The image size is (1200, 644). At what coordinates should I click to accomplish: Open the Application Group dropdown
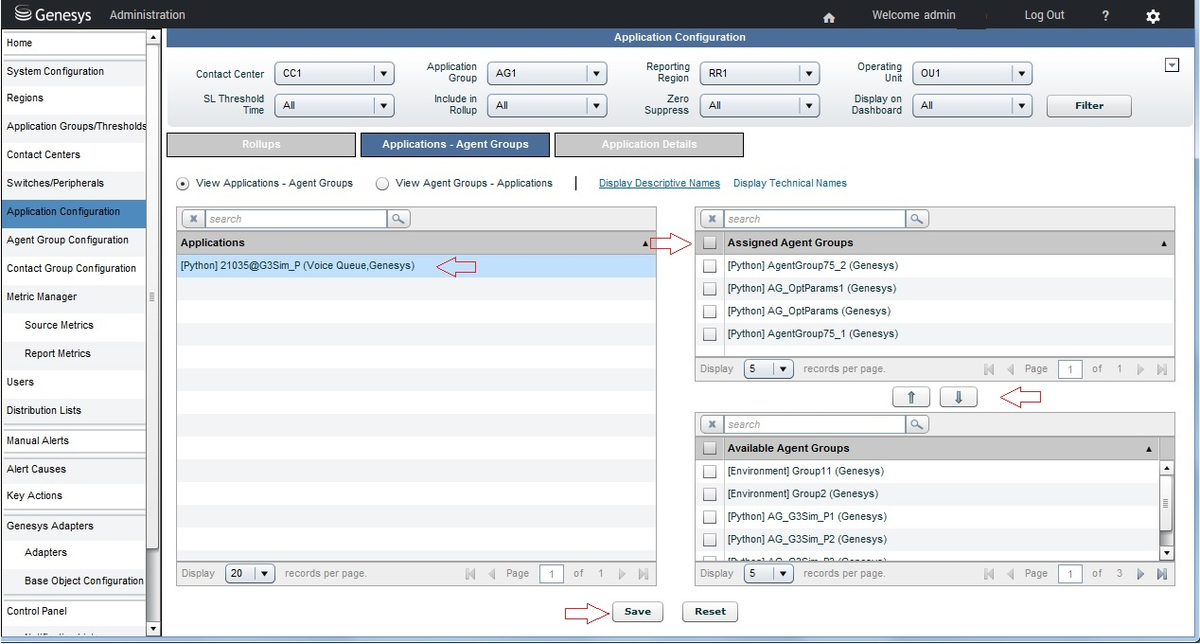[547, 74]
